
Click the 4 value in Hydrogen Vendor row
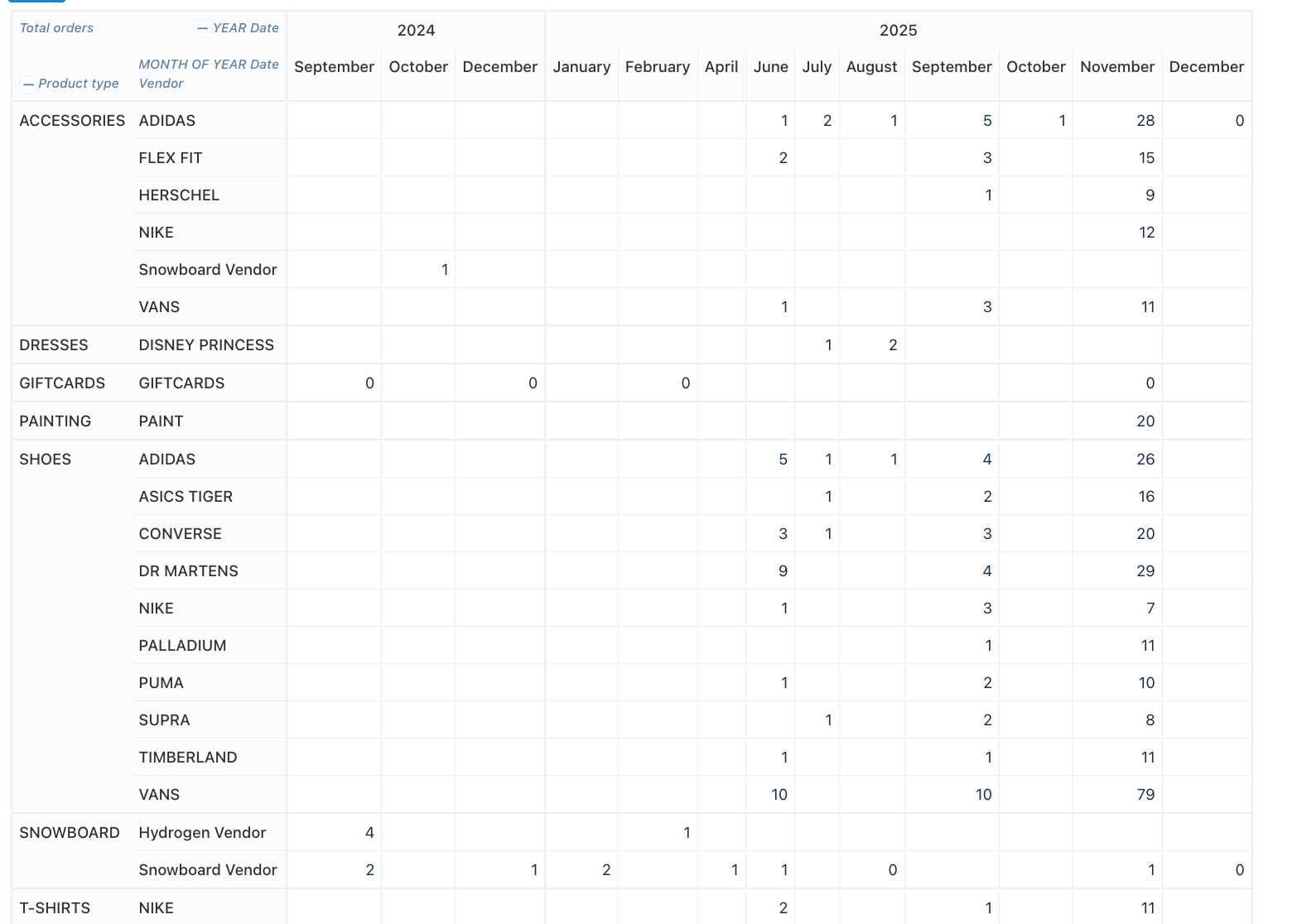(x=369, y=833)
